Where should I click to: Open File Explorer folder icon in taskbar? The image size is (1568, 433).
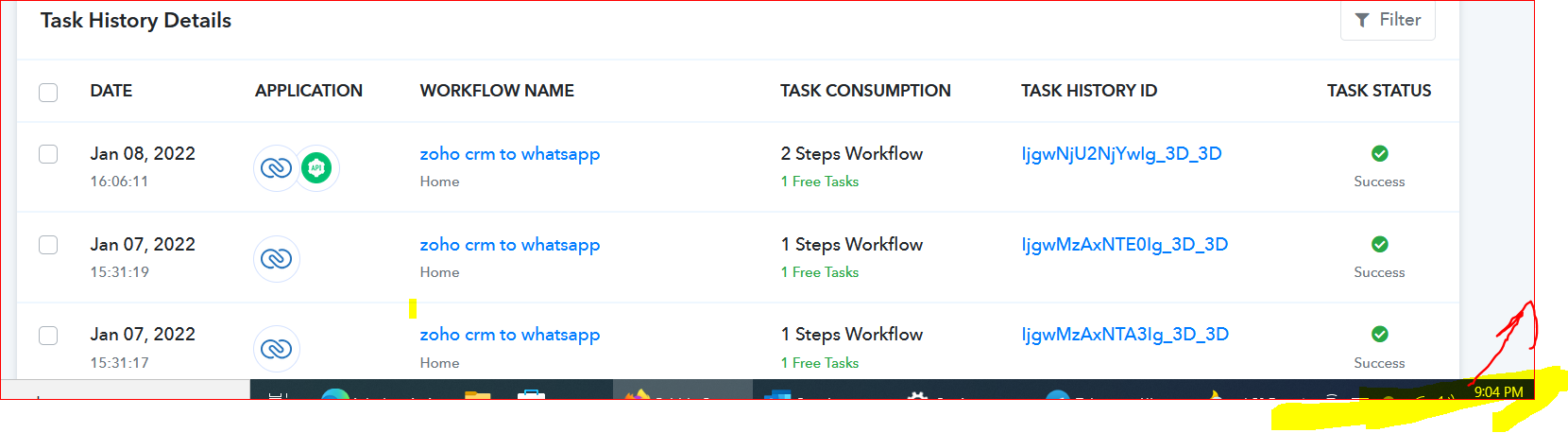tap(478, 392)
